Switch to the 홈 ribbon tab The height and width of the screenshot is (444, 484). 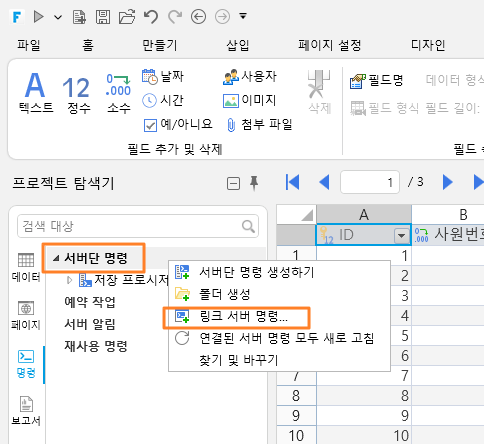click(x=88, y=45)
